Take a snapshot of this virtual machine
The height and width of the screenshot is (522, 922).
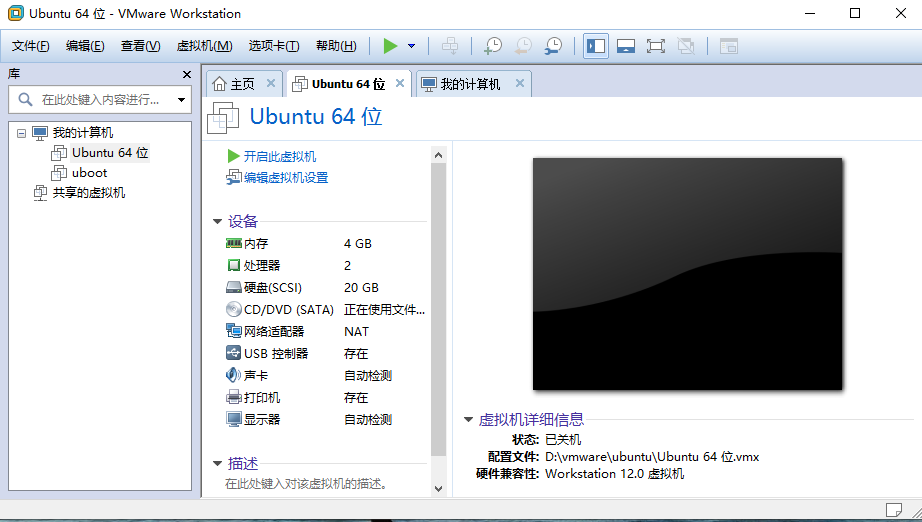click(493, 46)
